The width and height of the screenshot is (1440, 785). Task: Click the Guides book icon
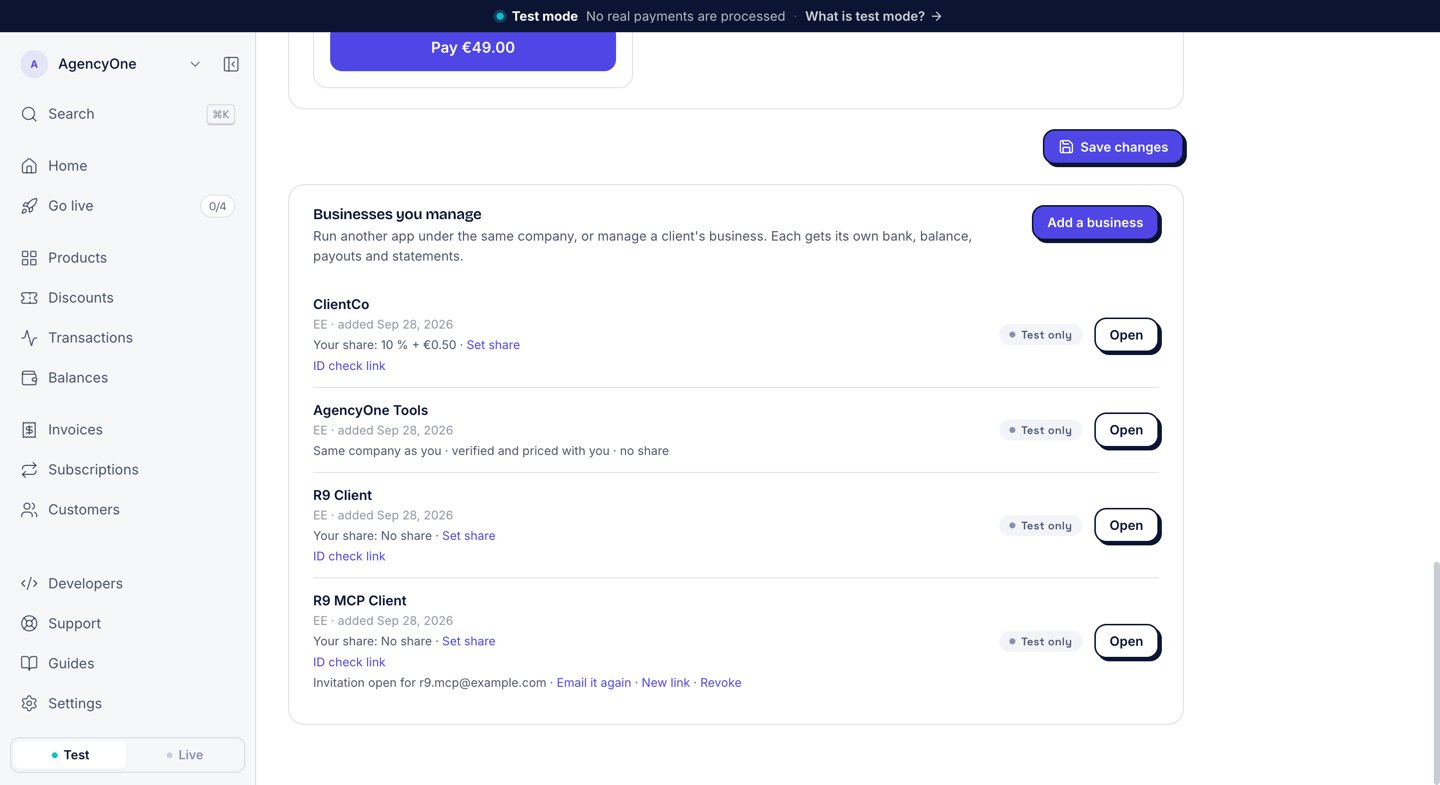29,664
